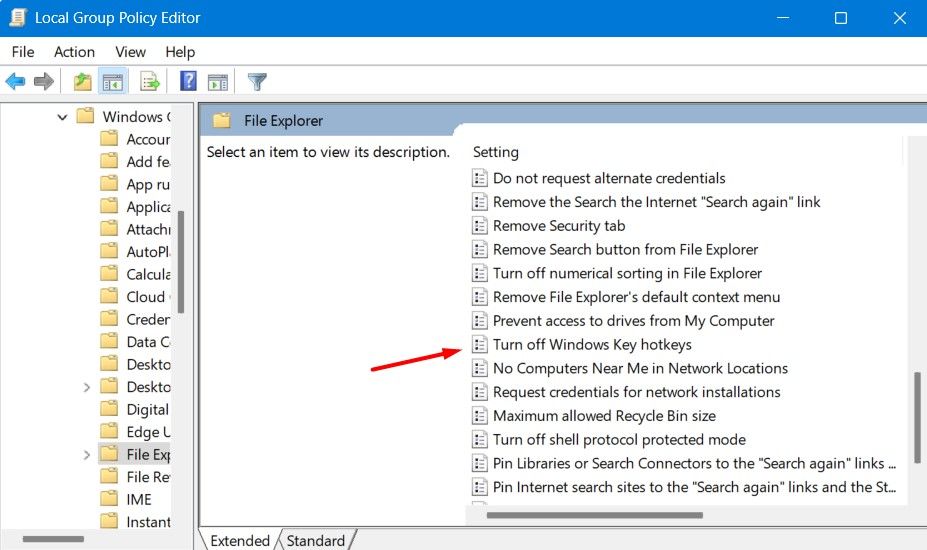
Task: Select Do not request alternate credentials
Action: 609,178
